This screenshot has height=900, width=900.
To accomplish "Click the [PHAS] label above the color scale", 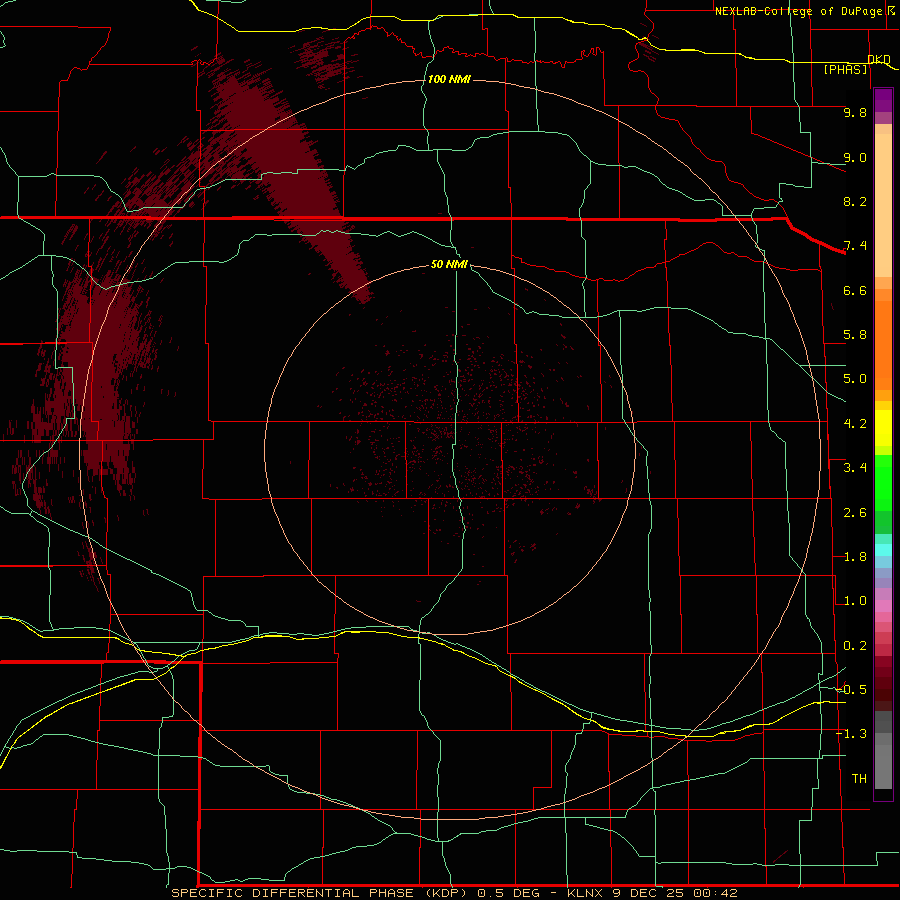I will pyautogui.click(x=845, y=69).
